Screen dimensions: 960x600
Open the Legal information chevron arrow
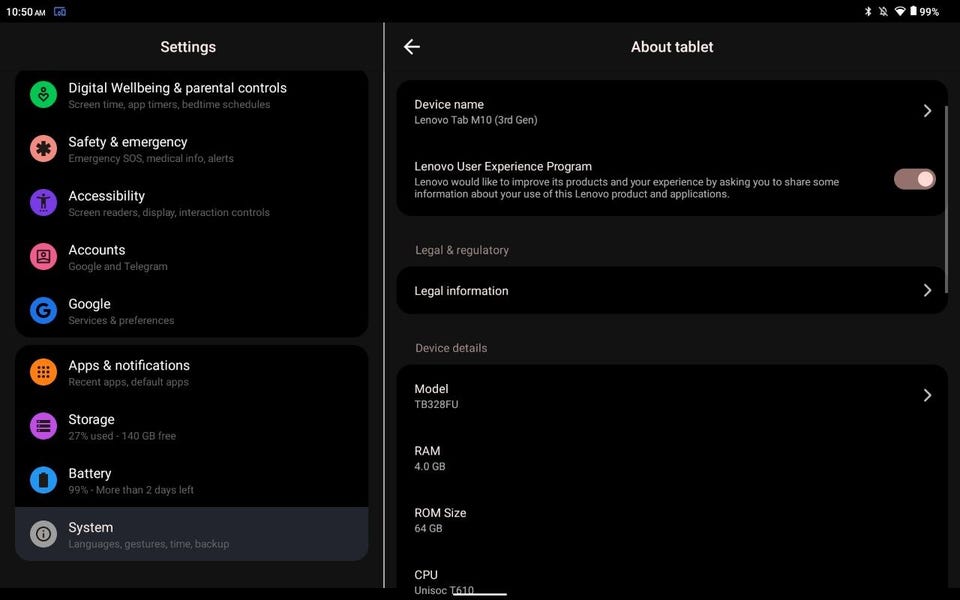pyautogui.click(x=927, y=290)
